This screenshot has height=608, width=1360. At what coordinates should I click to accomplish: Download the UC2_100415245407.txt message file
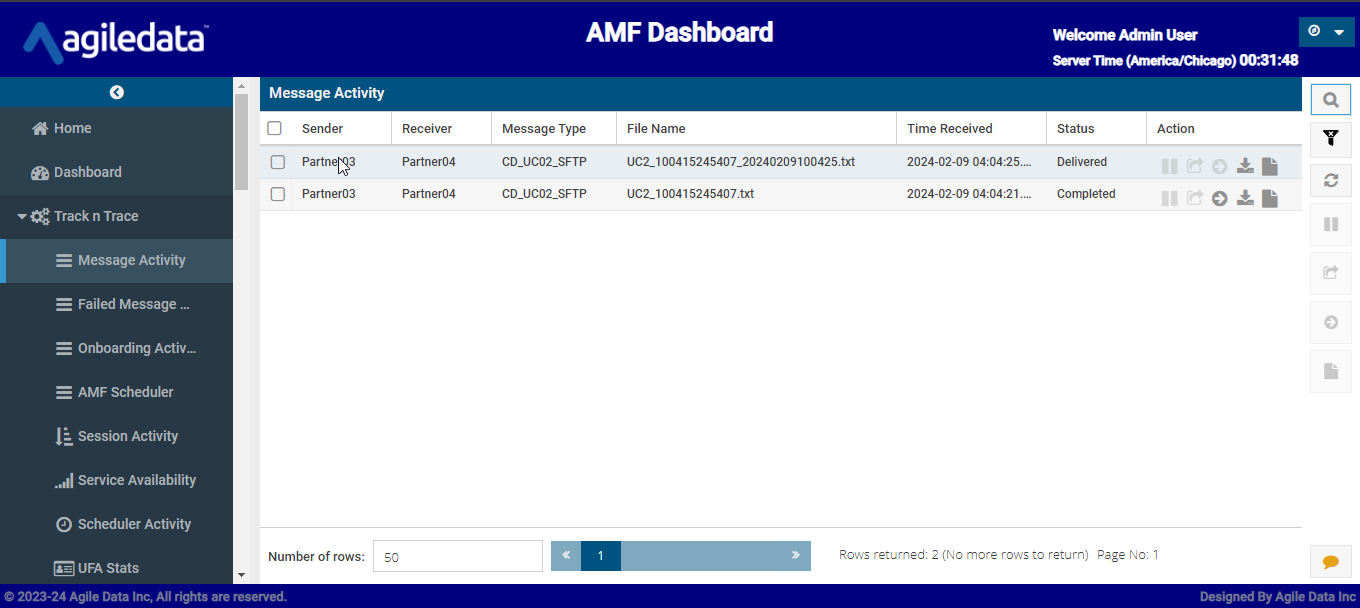[x=1245, y=198]
